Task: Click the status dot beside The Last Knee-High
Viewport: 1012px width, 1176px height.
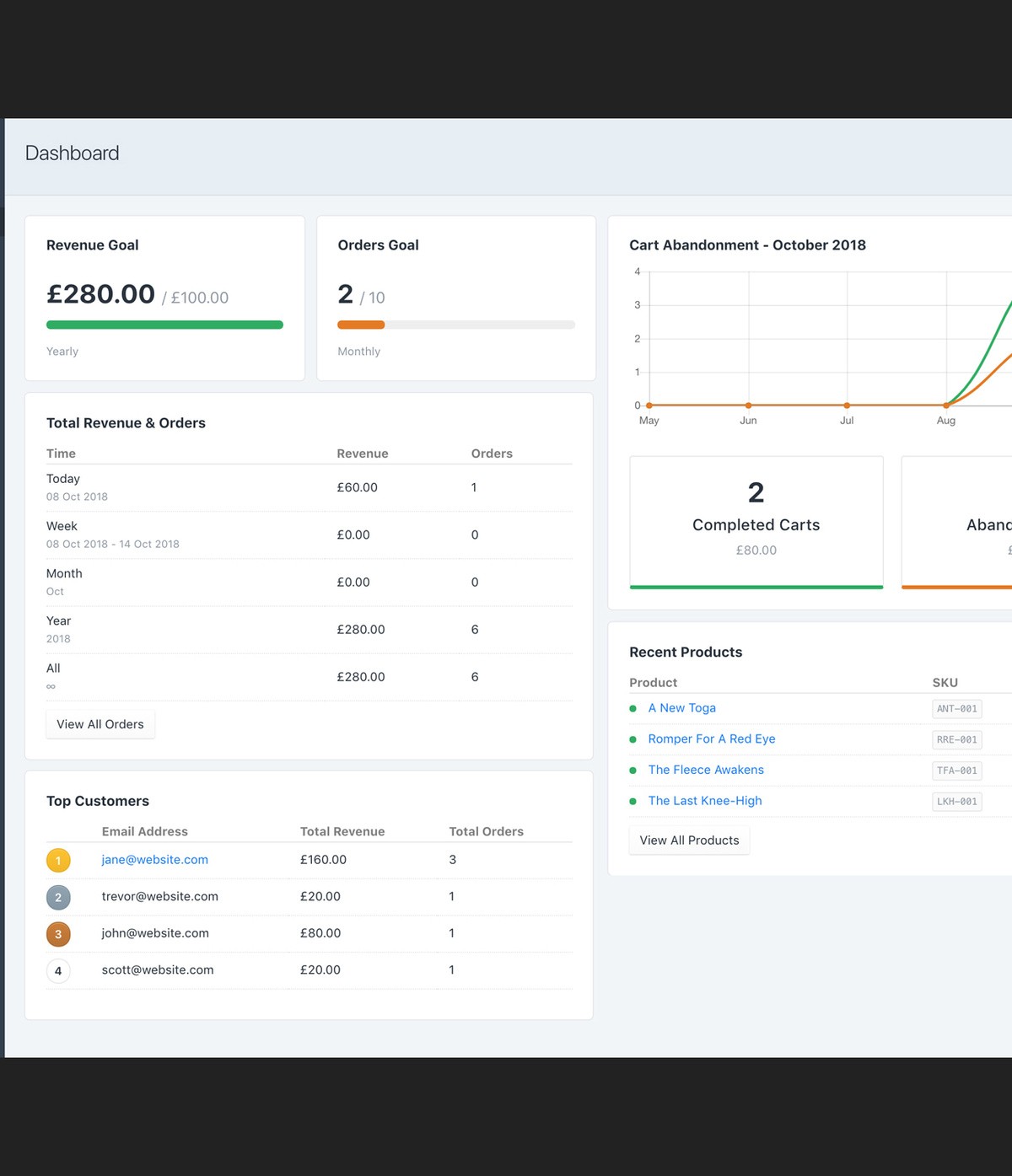Action: [633, 802]
